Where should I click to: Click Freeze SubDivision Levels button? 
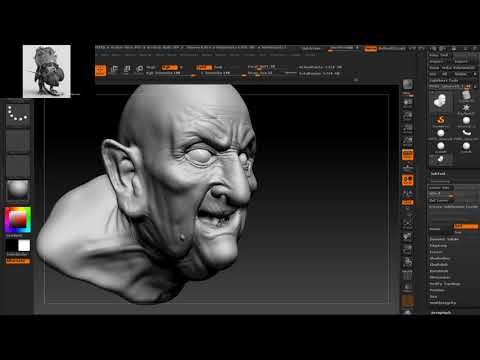click(x=454, y=207)
